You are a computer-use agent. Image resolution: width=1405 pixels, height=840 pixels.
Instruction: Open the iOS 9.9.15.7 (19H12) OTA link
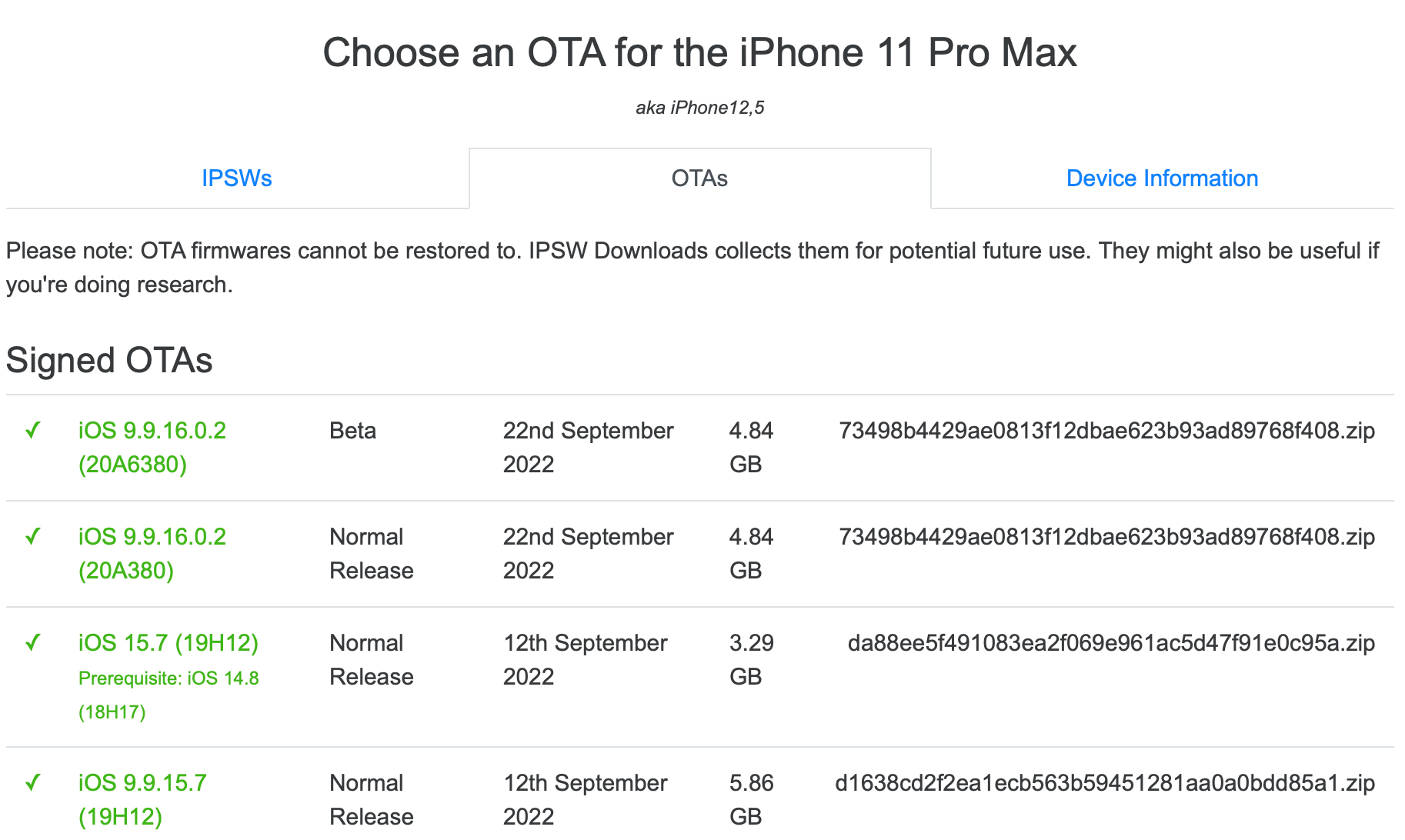point(142,799)
